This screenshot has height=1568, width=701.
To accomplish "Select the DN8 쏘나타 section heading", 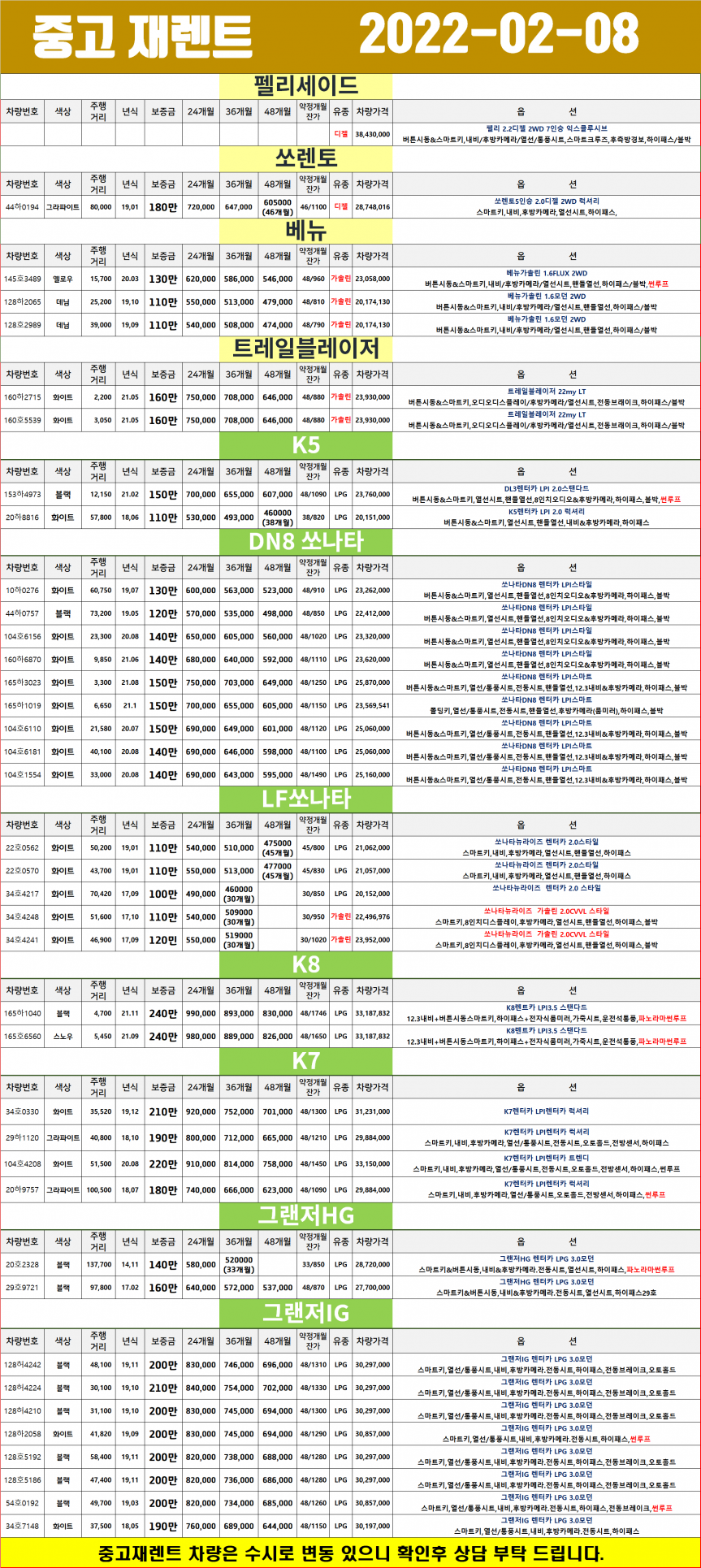I will (x=305, y=542).
